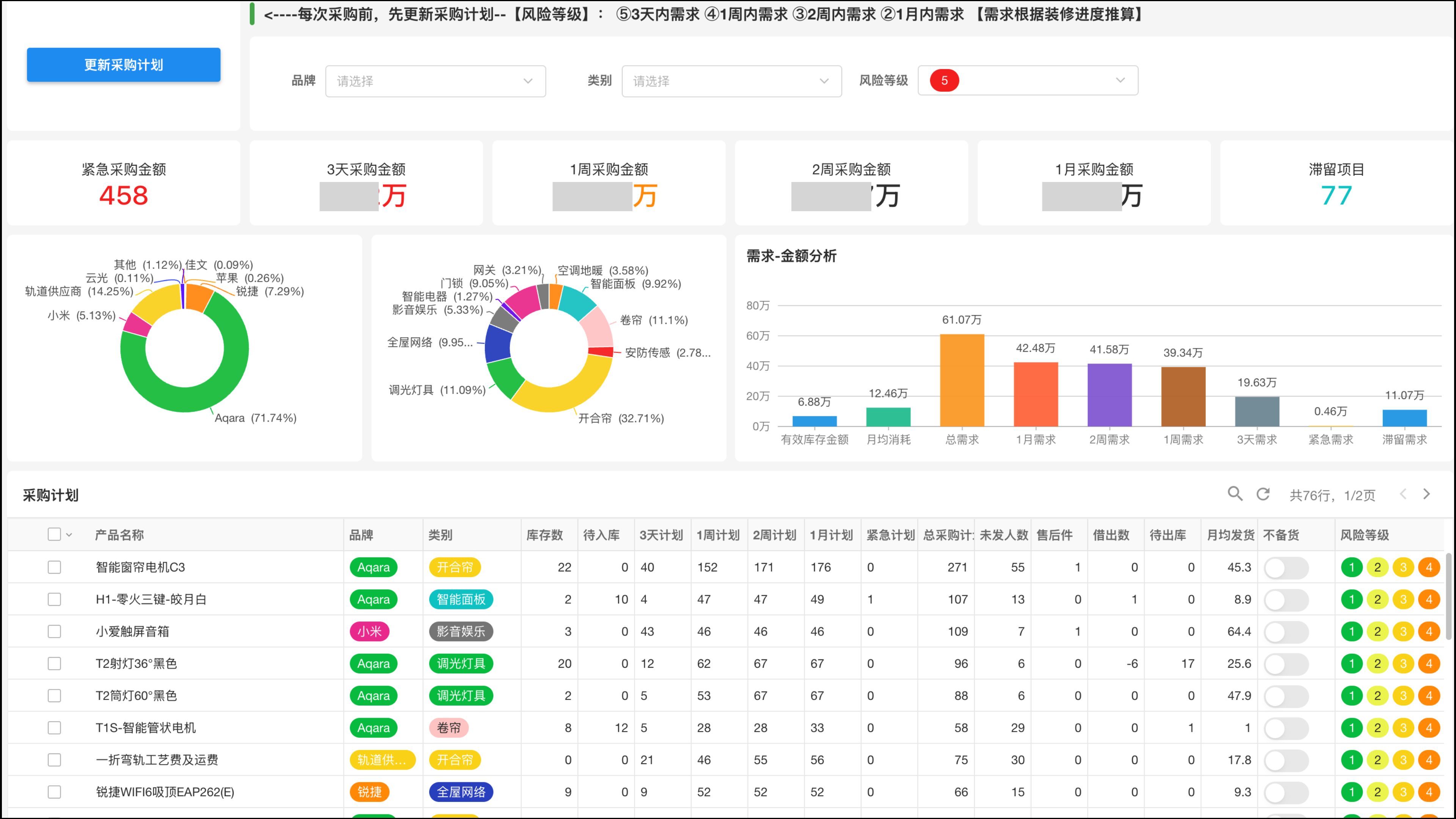
Task: Click the 全屋网络 category tag
Action: 461,792
